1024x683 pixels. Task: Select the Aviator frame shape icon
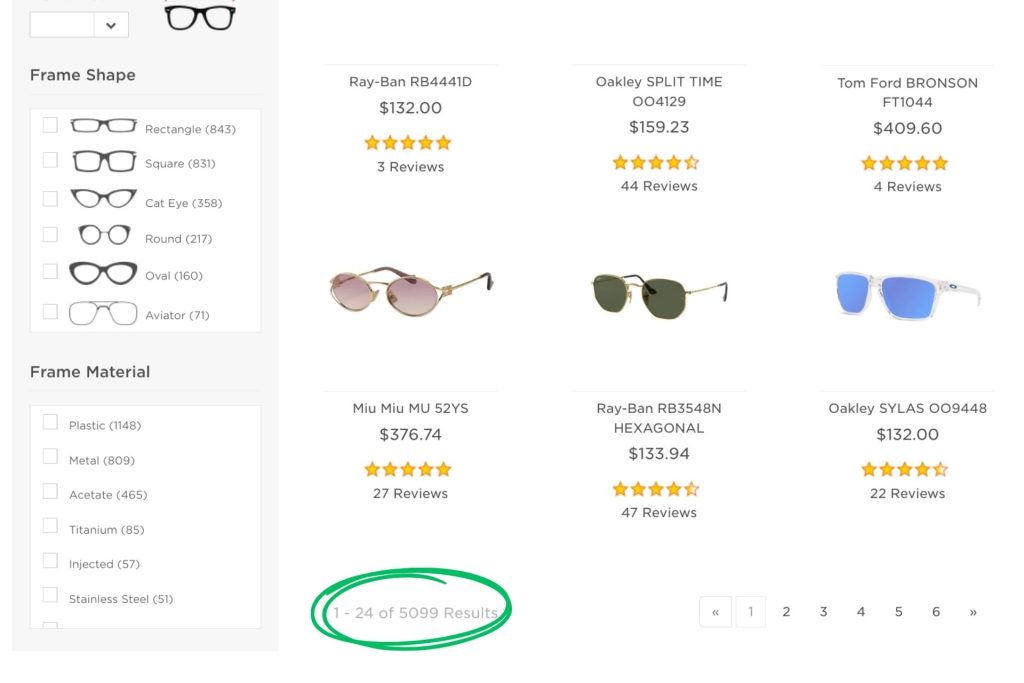tap(101, 312)
